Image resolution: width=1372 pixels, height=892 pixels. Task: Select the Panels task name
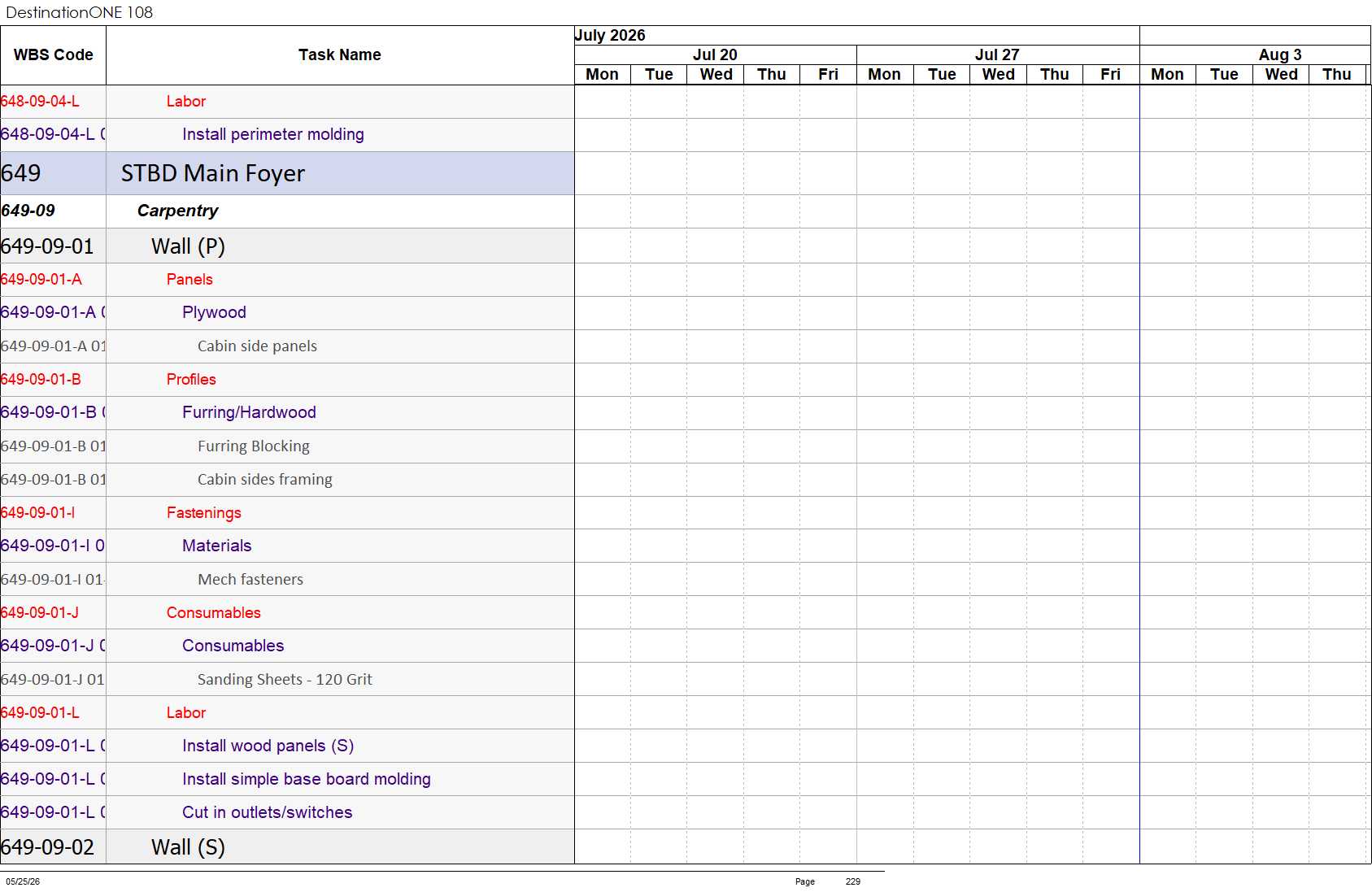point(189,280)
